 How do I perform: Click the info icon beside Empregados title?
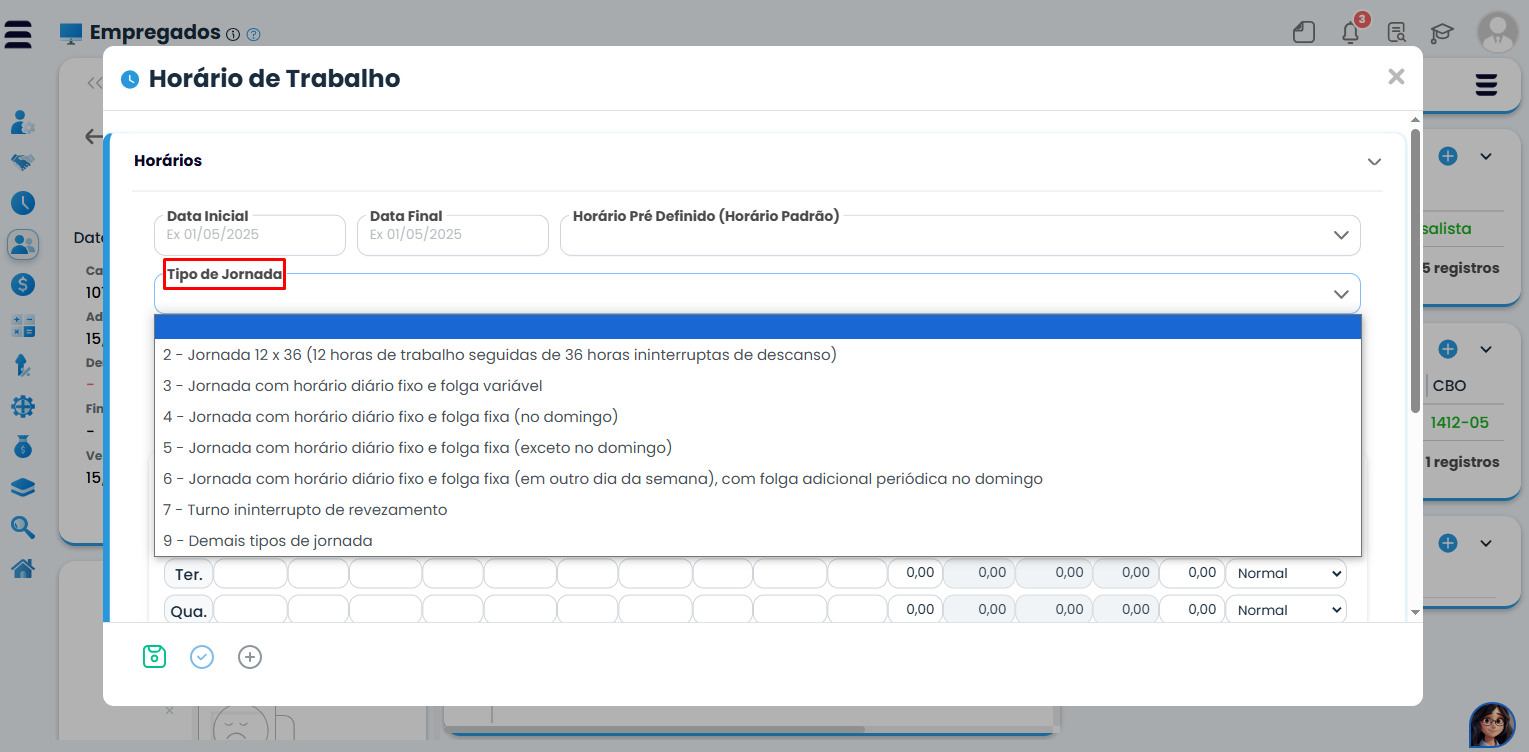[x=233, y=34]
